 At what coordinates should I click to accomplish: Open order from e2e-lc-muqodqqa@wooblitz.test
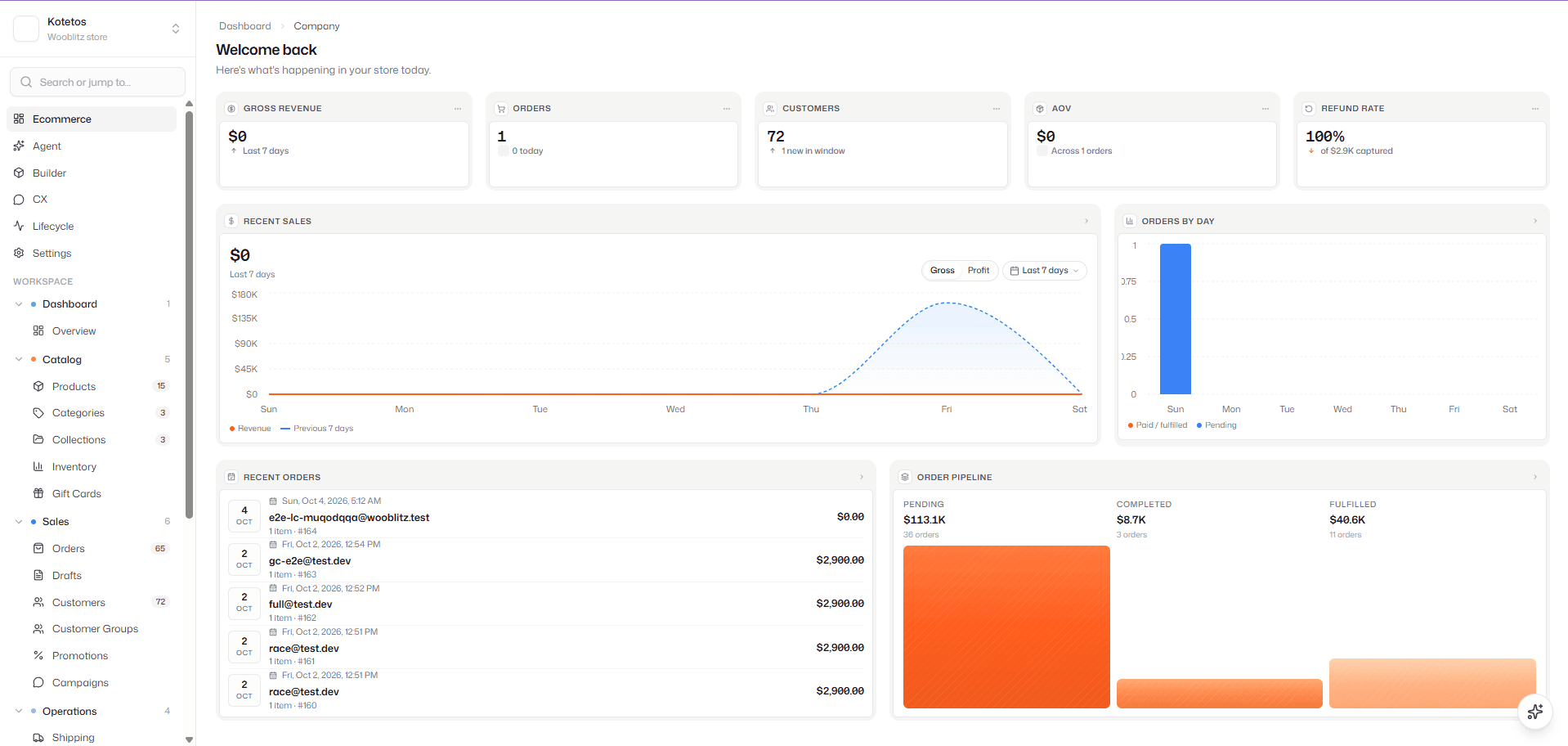pyautogui.click(x=546, y=516)
